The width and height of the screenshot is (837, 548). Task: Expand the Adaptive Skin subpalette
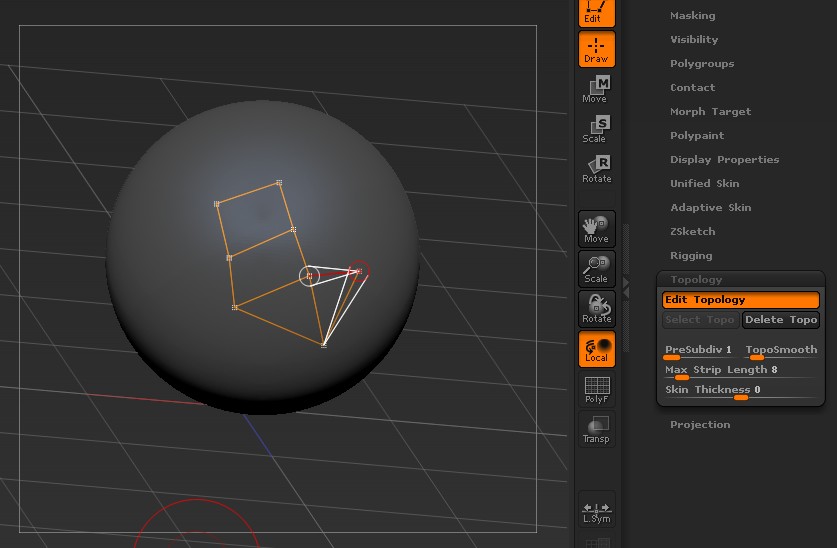(710, 208)
